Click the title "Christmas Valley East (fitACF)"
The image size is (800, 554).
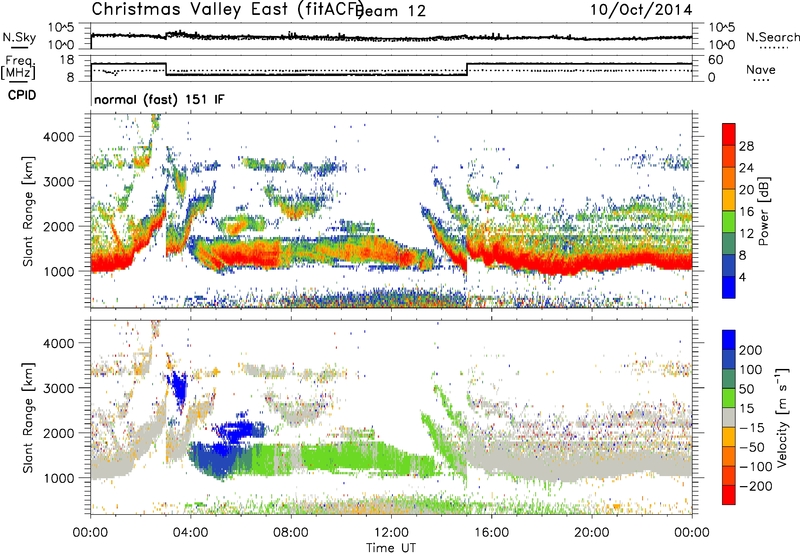(228, 10)
